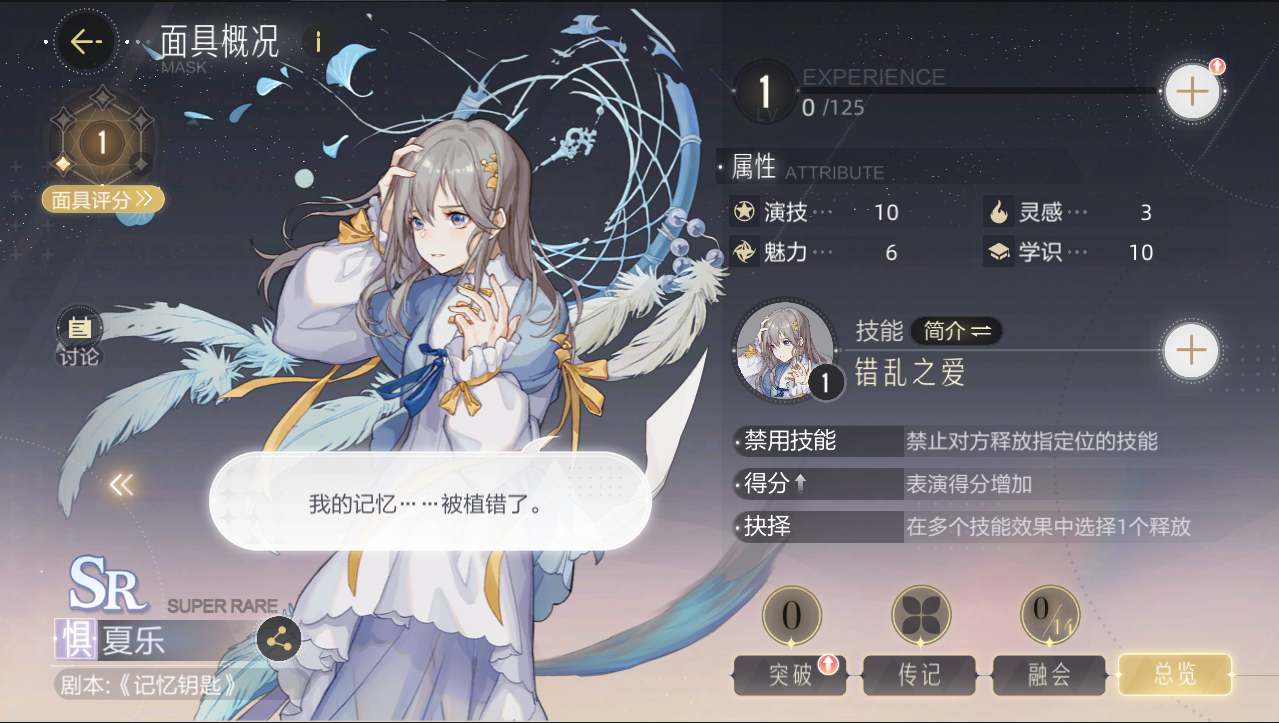
Task: Tap the 融会 0/14 emblem
Action: [1049, 613]
